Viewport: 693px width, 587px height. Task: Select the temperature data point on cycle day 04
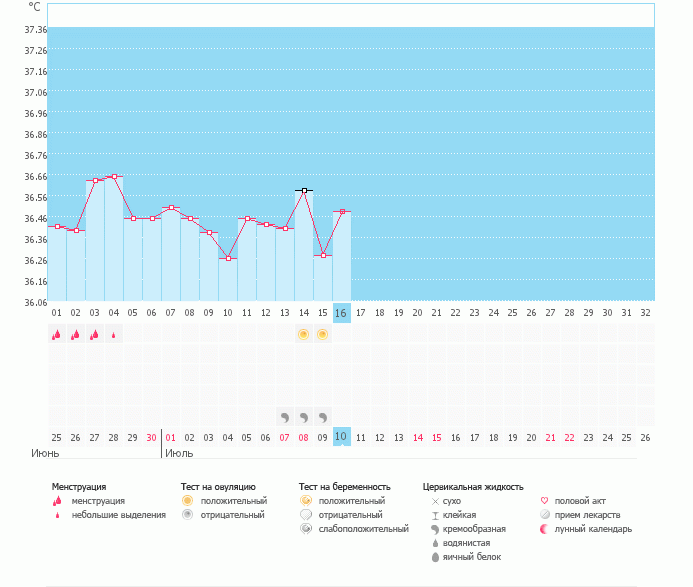113,176
